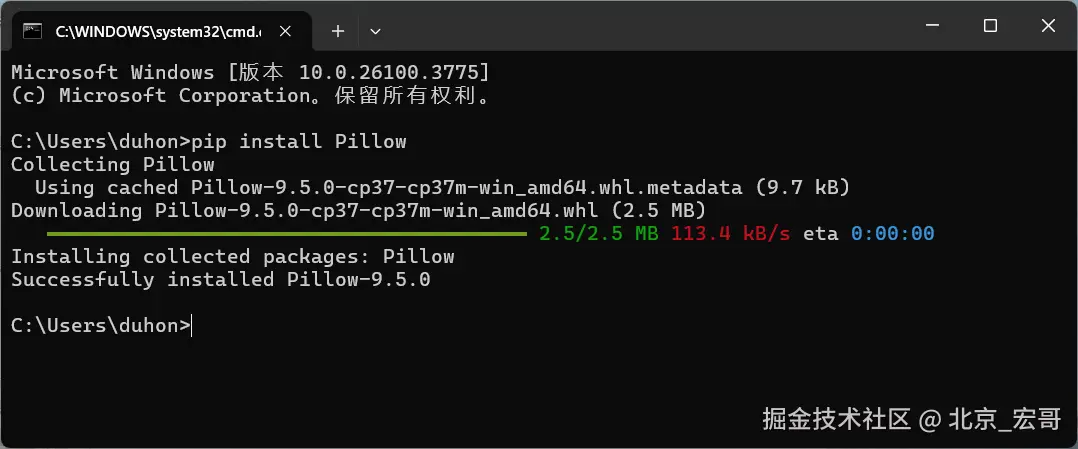1078x449 pixels.
Task: Click the Using cached Pillow metadata line
Action: point(443,188)
